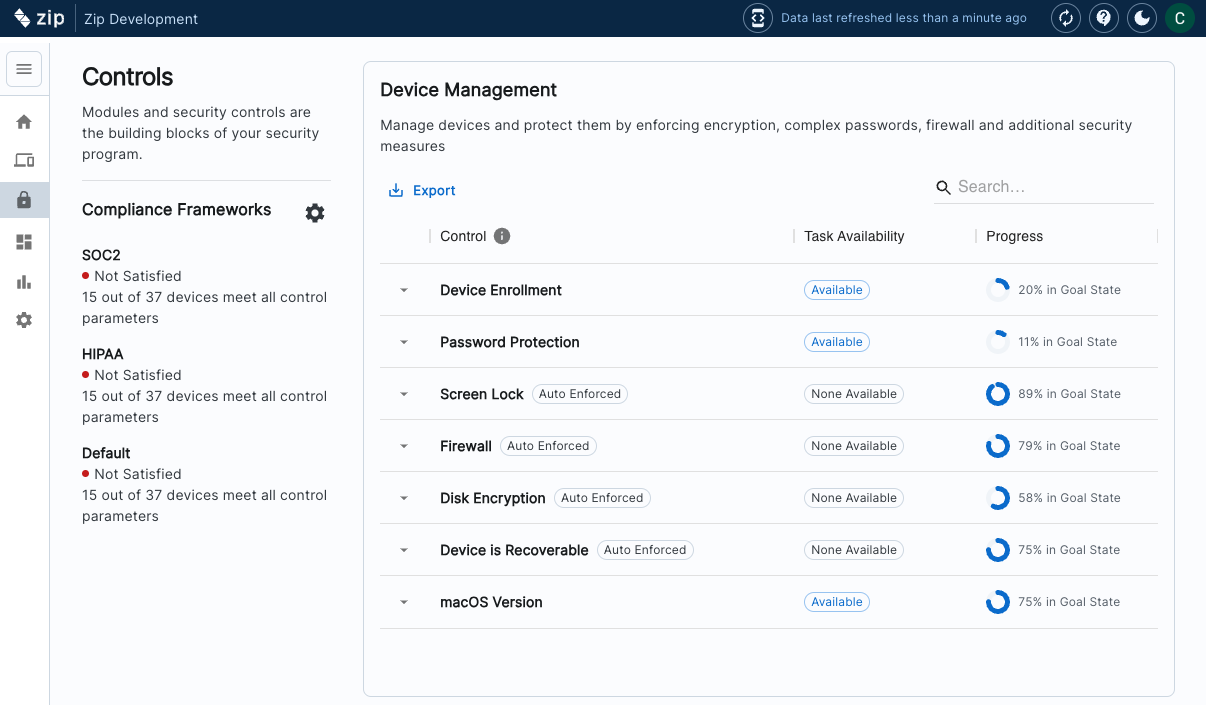Expand the Device Enrollment row
The image size is (1206, 705).
pos(404,290)
